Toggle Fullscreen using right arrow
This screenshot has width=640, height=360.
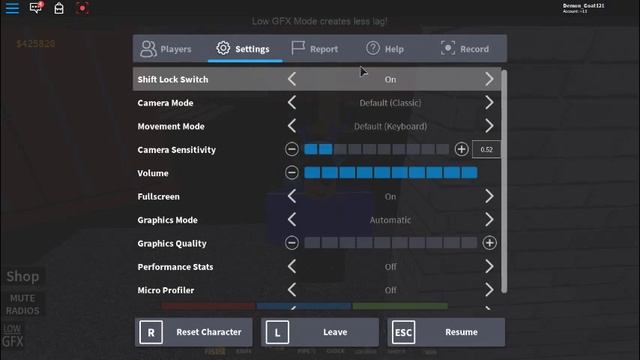click(x=489, y=196)
